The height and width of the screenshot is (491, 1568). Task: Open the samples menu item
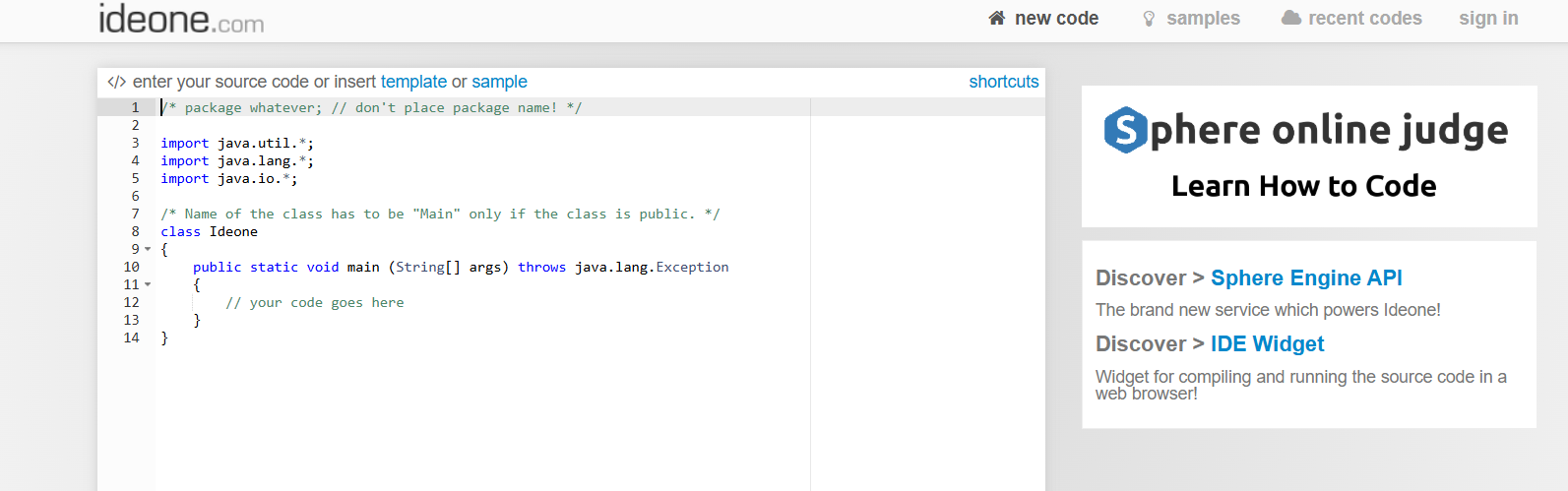click(1191, 18)
